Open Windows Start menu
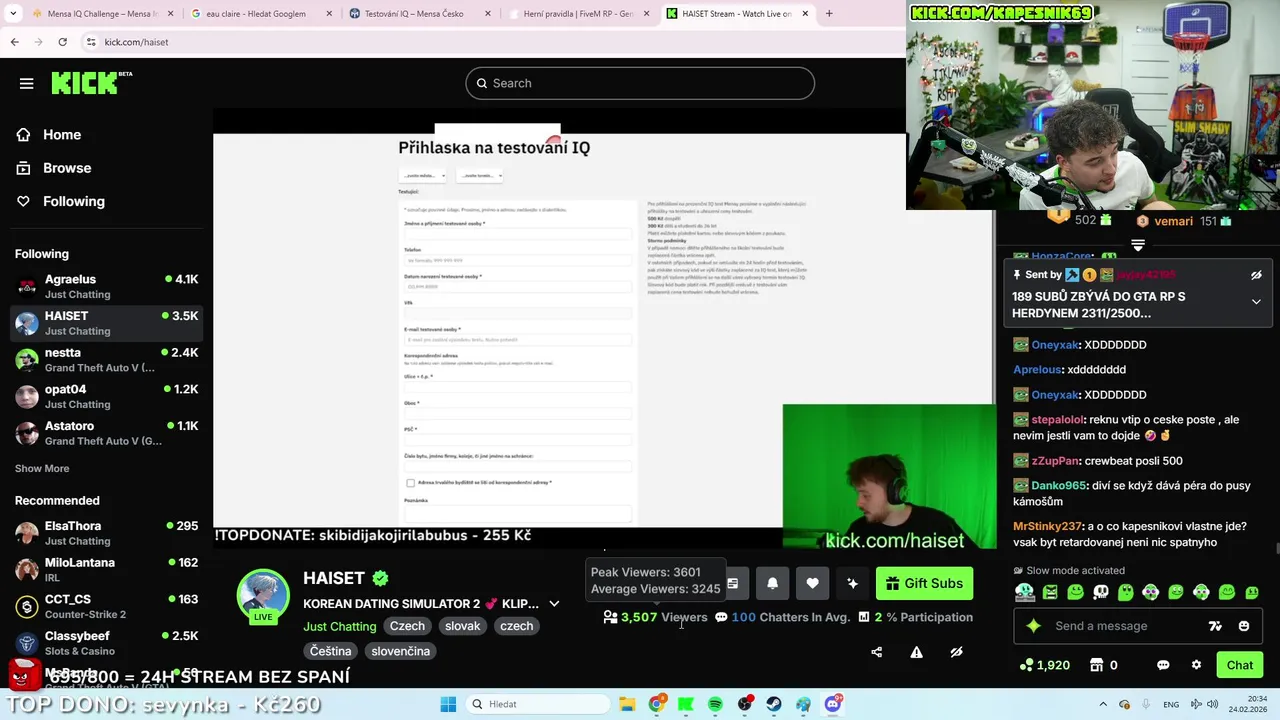 coord(448,704)
